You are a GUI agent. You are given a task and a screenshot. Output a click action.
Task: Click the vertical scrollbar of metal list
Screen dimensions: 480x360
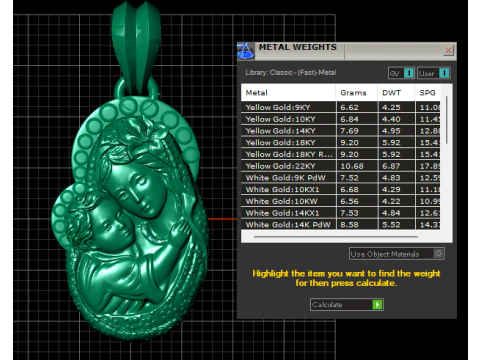tap(447, 120)
